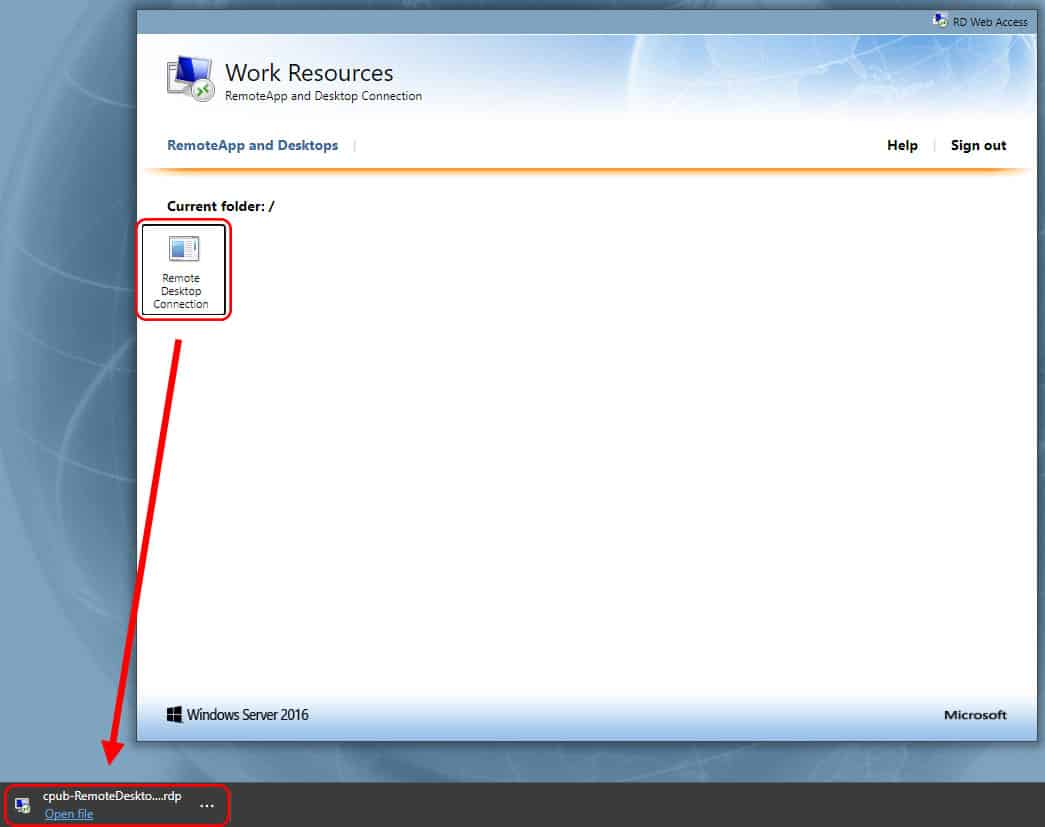This screenshot has width=1045, height=827.
Task: Click the RD Web Access icon in header
Action: (940, 21)
